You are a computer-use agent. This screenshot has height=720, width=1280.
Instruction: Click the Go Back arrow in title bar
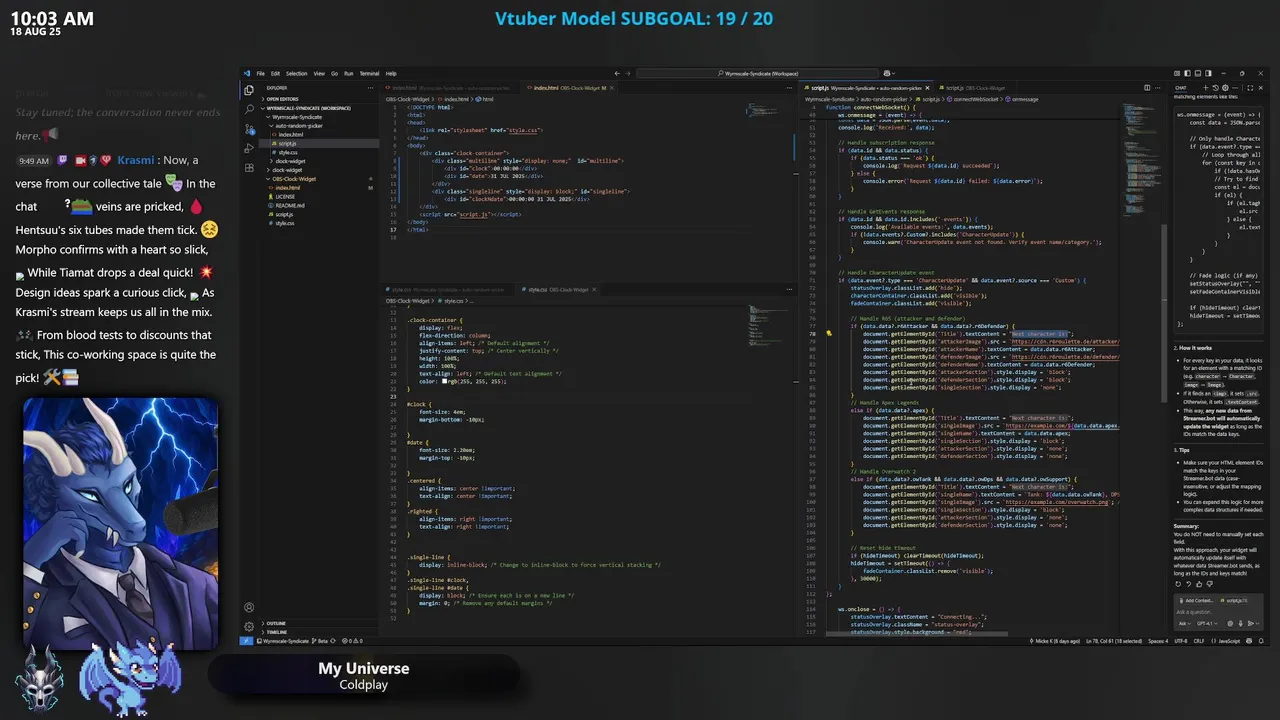pyautogui.click(x=617, y=73)
